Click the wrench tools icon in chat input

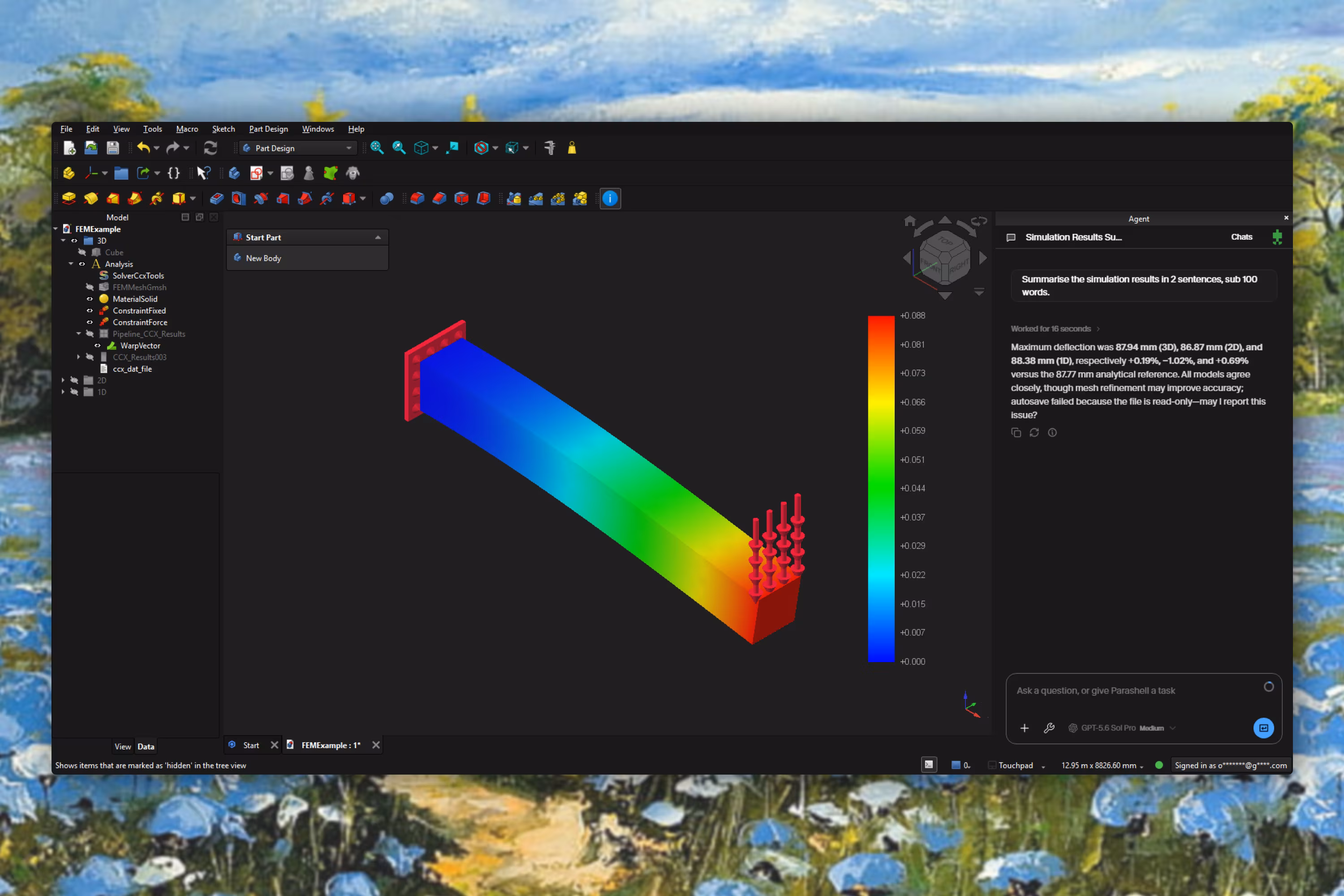[x=1049, y=728]
